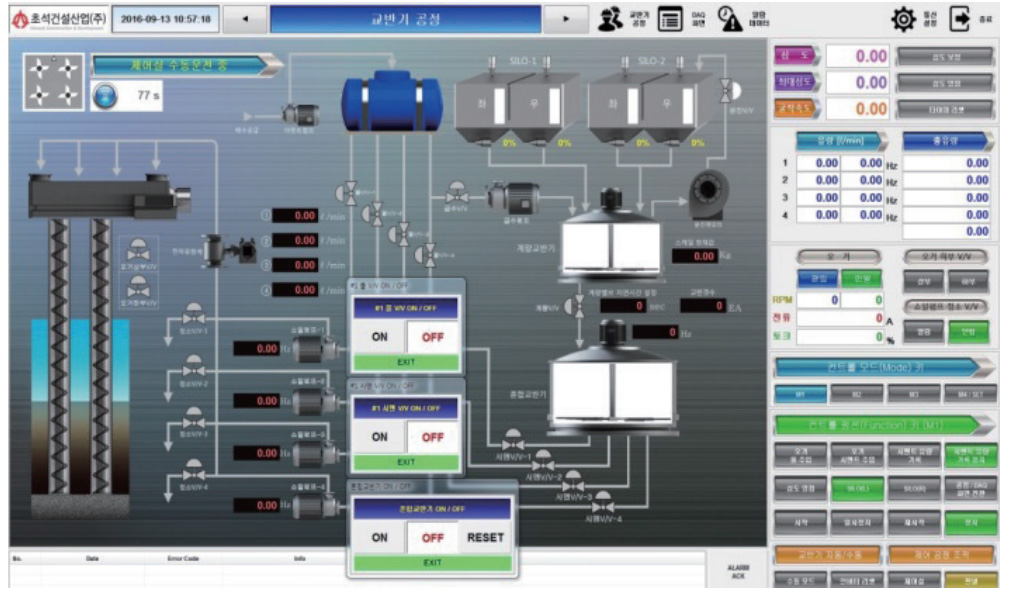This screenshot has height=590, width=1009.
Task: Click EXIT in the #1 water valve popup
Action: click(x=405, y=362)
